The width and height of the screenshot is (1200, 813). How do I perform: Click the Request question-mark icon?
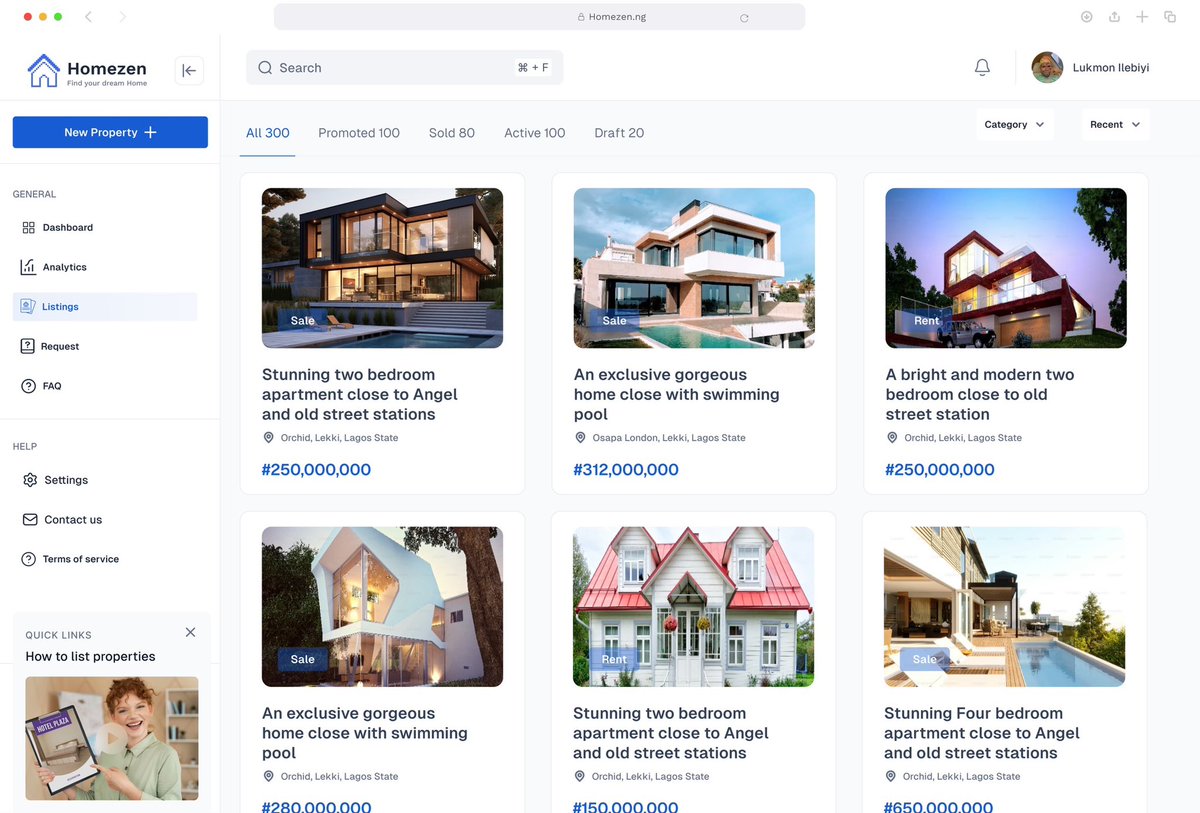click(27, 346)
